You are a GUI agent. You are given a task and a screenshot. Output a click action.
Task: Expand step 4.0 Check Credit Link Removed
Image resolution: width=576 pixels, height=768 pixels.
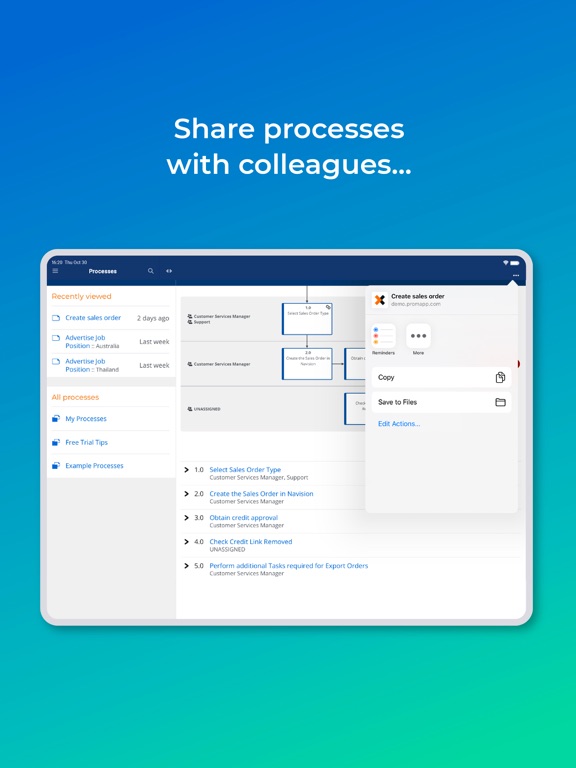coord(187,542)
